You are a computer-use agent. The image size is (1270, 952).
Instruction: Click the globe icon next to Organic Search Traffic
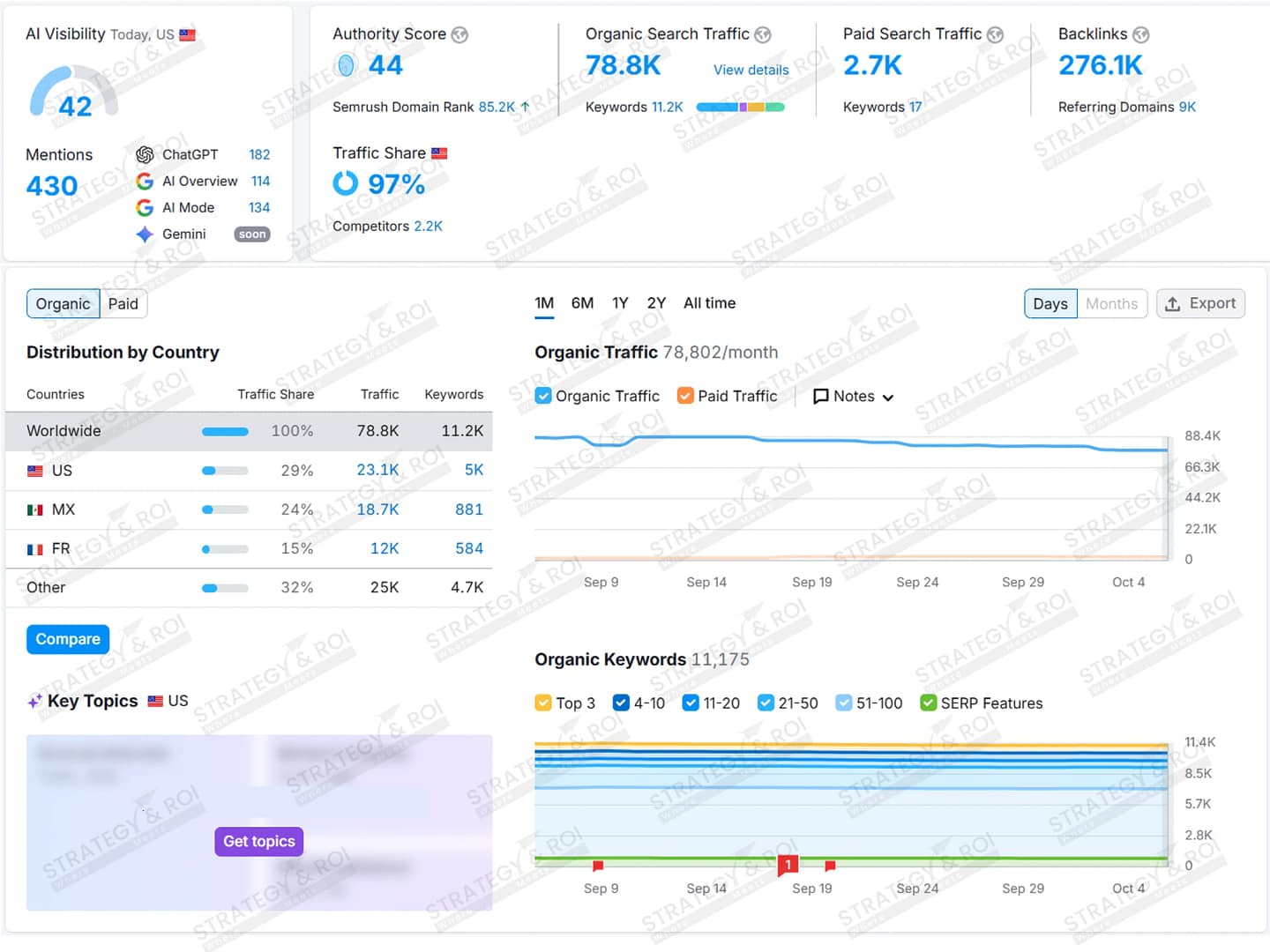tap(763, 34)
